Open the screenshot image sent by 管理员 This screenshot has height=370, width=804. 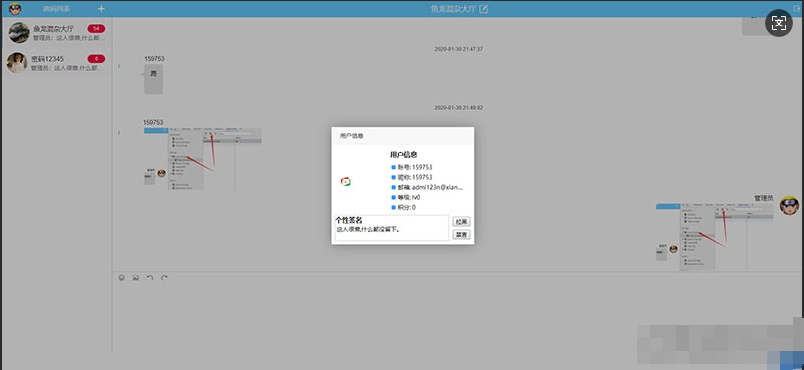[x=714, y=237]
